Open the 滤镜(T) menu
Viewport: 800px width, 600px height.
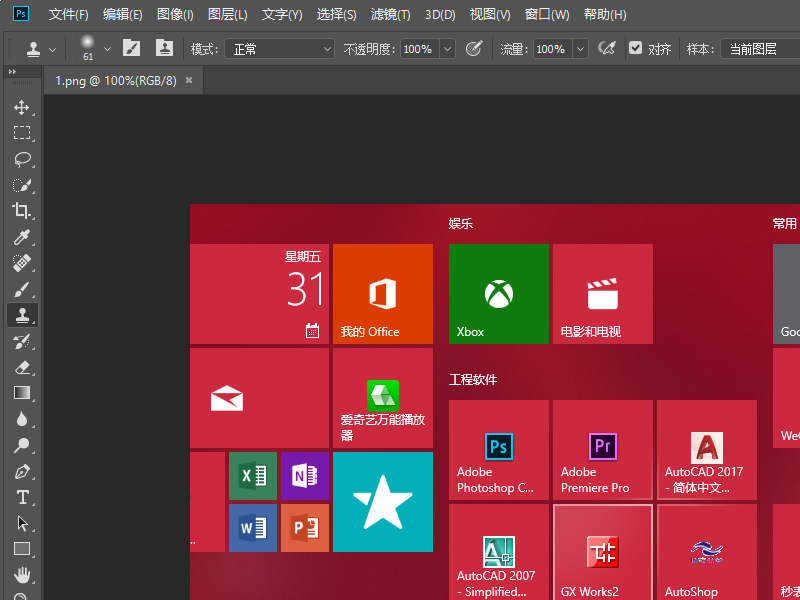[390, 15]
